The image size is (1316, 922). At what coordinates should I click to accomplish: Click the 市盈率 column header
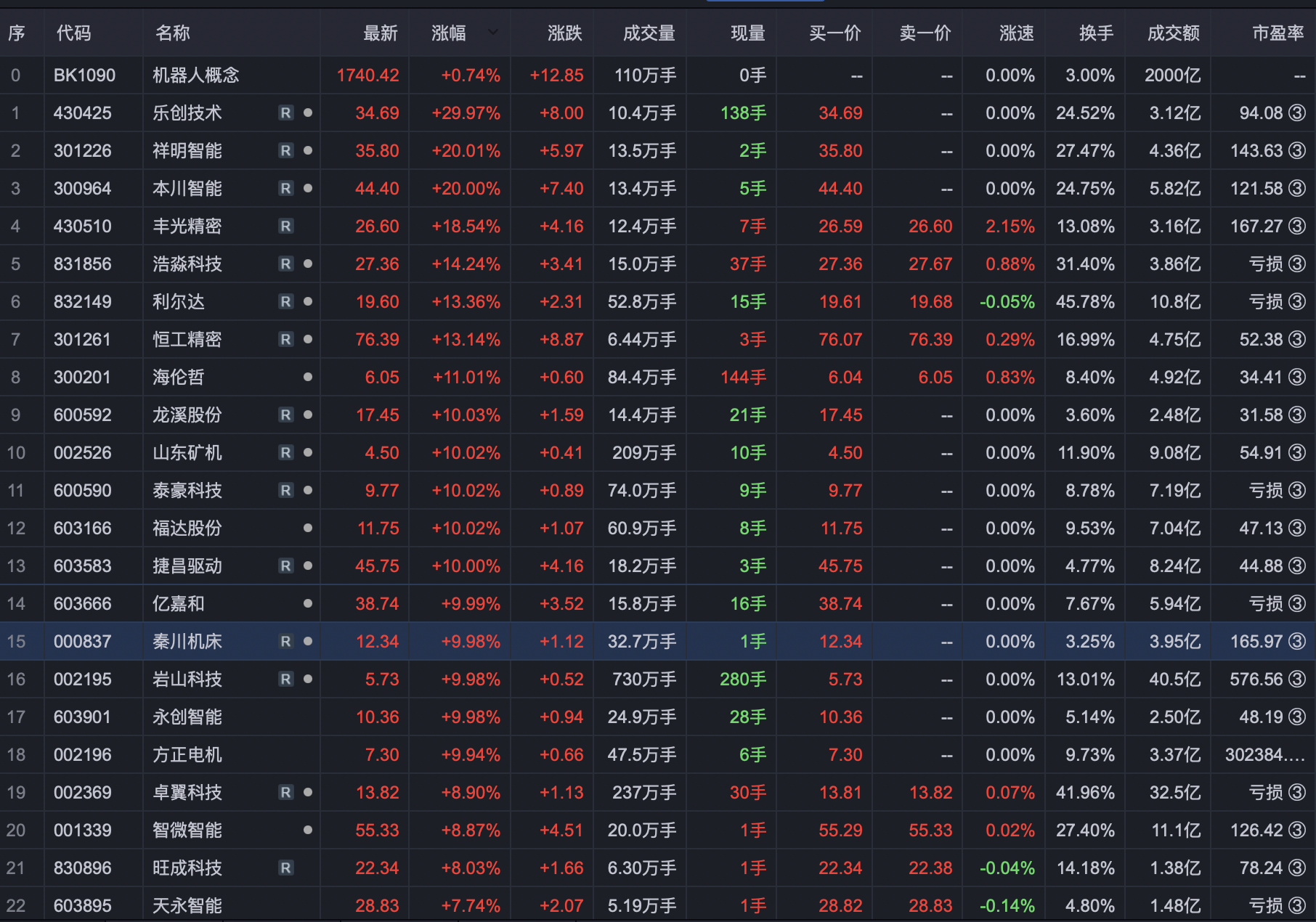click(x=1278, y=33)
